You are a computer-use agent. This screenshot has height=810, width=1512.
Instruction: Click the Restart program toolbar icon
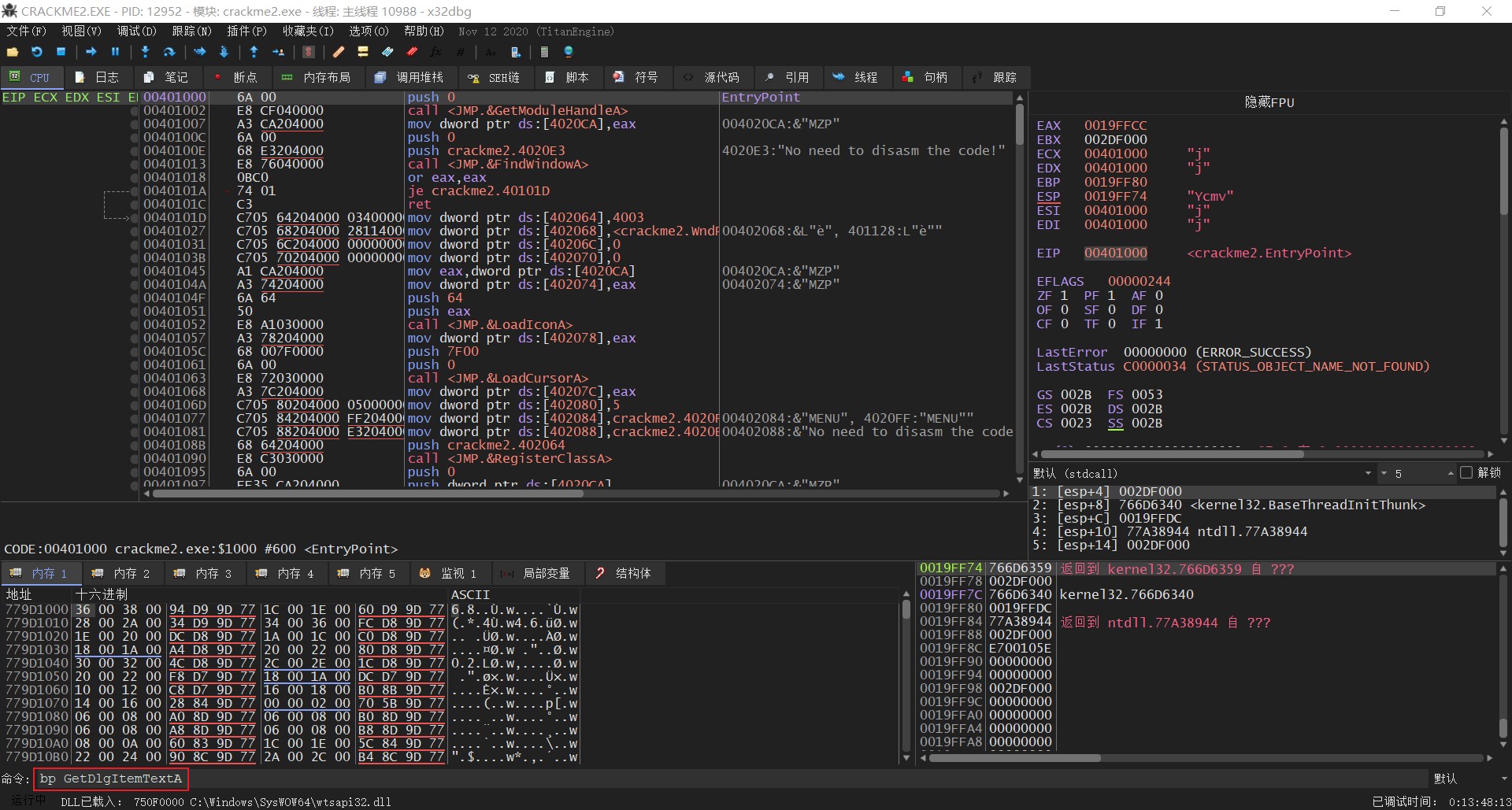coord(37,52)
